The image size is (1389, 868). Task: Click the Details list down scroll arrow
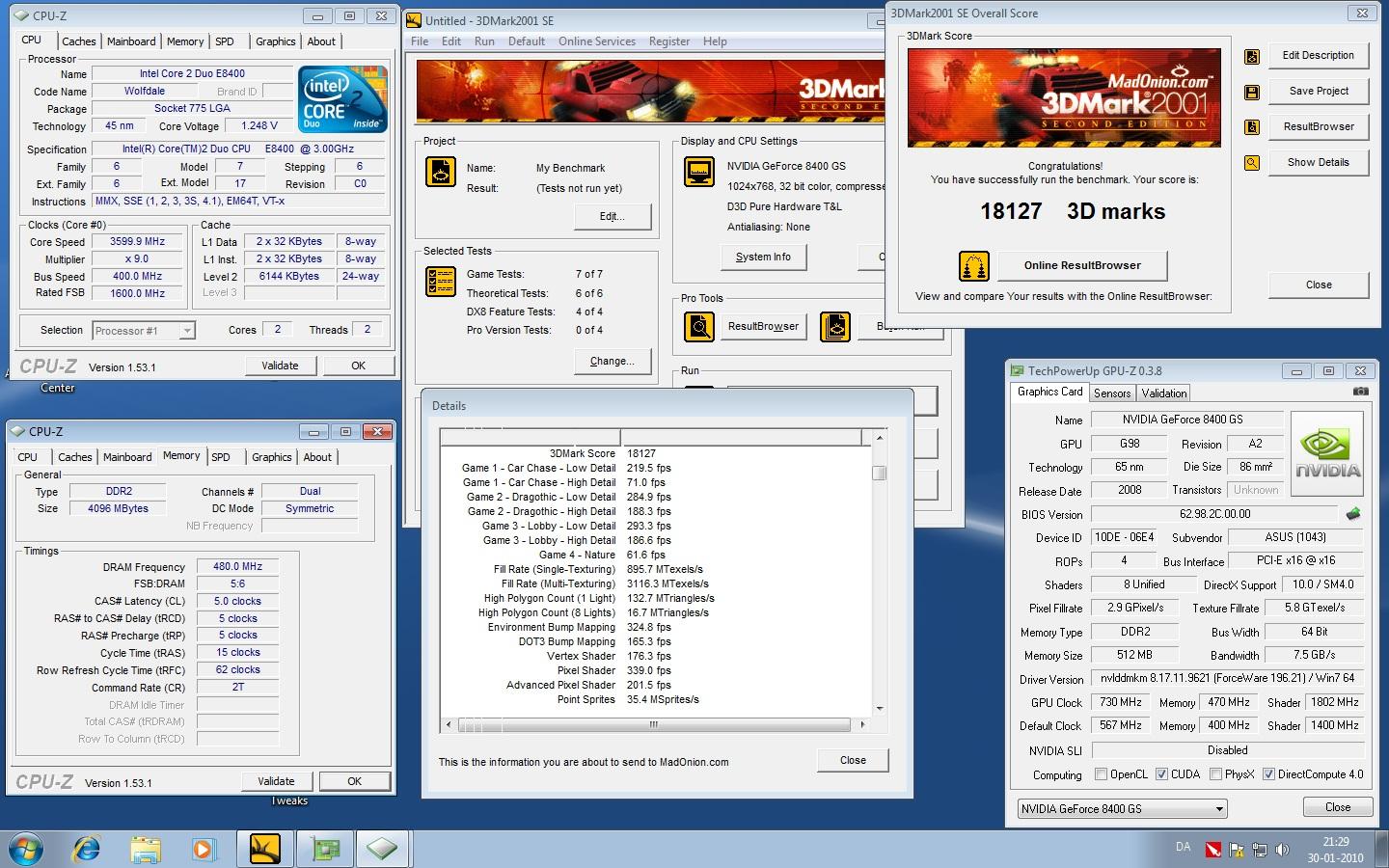879,709
